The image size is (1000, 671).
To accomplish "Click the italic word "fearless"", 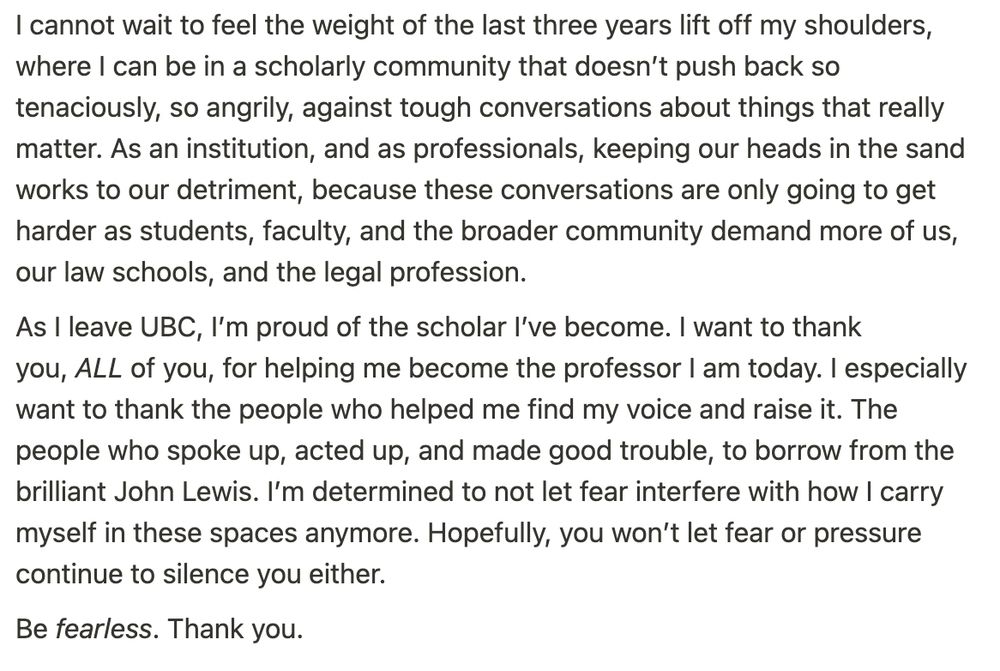I will click(x=103, y=629).
